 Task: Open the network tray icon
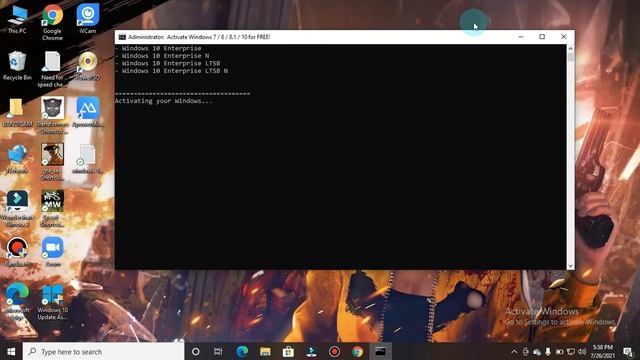click(x=571, y=351)
